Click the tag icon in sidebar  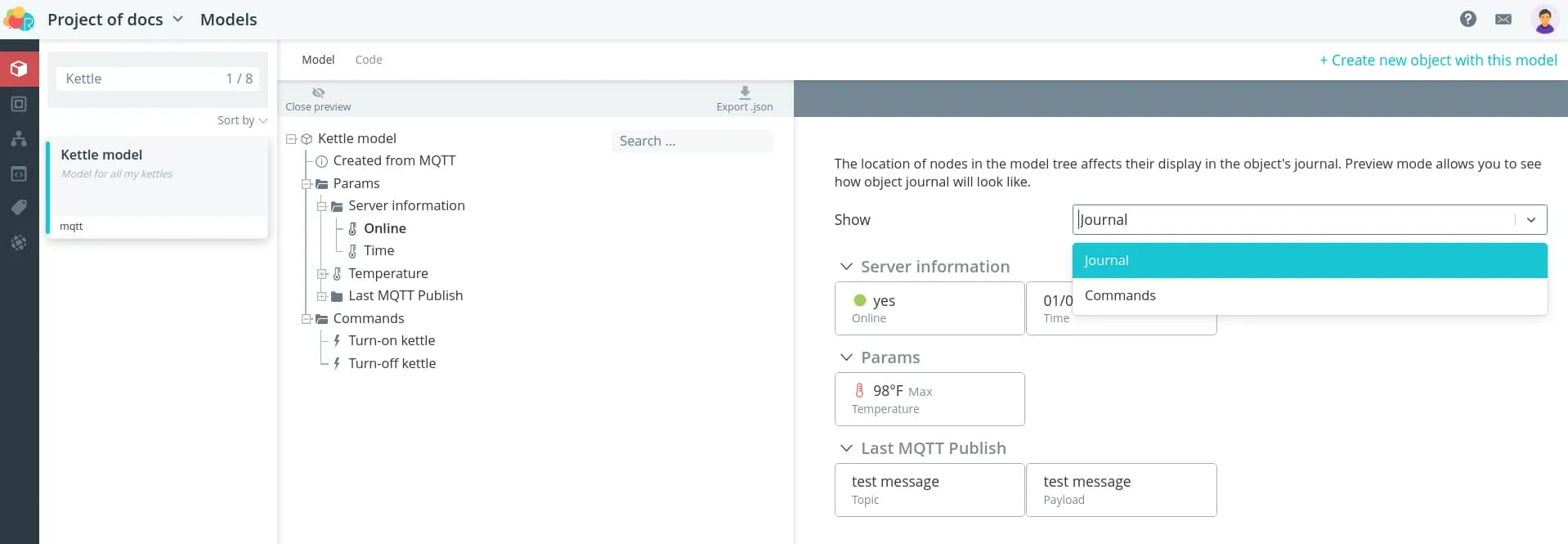tap(19, 208)
